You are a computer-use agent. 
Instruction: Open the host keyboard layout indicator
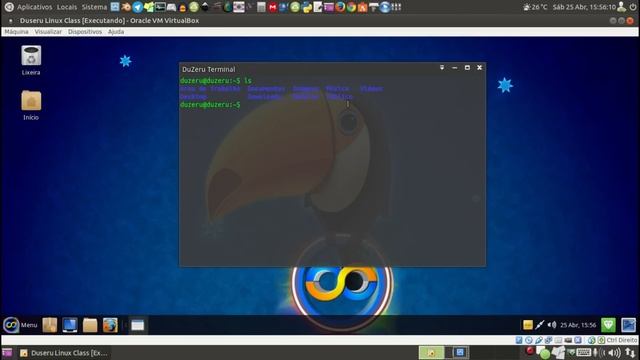(584, 352)
